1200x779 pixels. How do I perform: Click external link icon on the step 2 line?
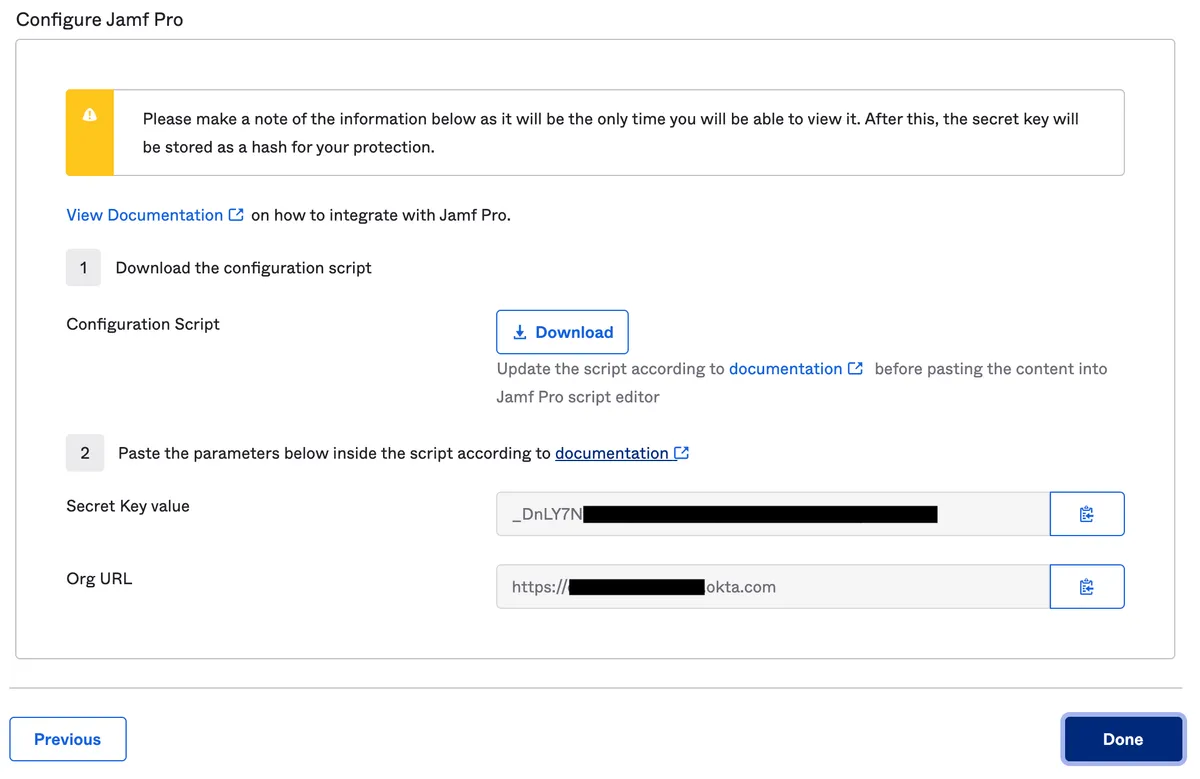(682, 453)
